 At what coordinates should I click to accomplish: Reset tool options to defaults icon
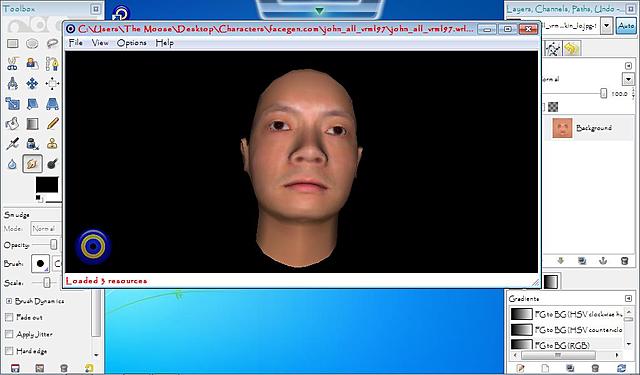click(89, 368)
